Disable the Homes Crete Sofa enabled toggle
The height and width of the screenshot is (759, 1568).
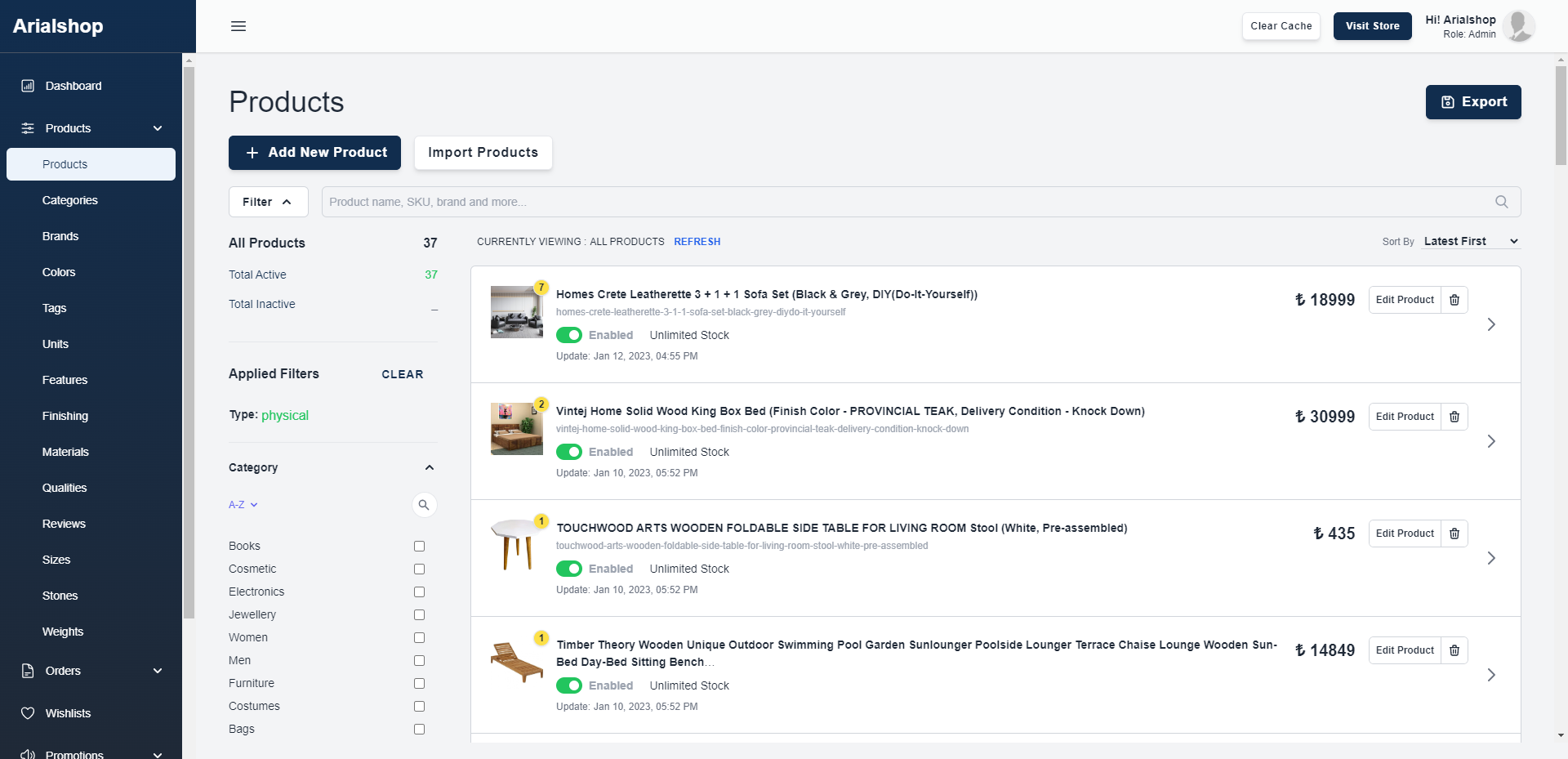pos(569,335)
